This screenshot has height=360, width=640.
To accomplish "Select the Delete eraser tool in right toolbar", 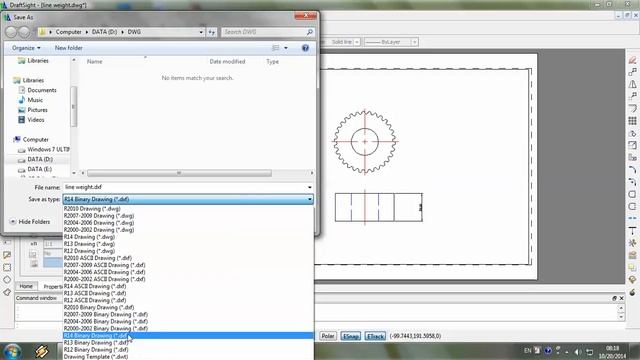I will [632, 60].
